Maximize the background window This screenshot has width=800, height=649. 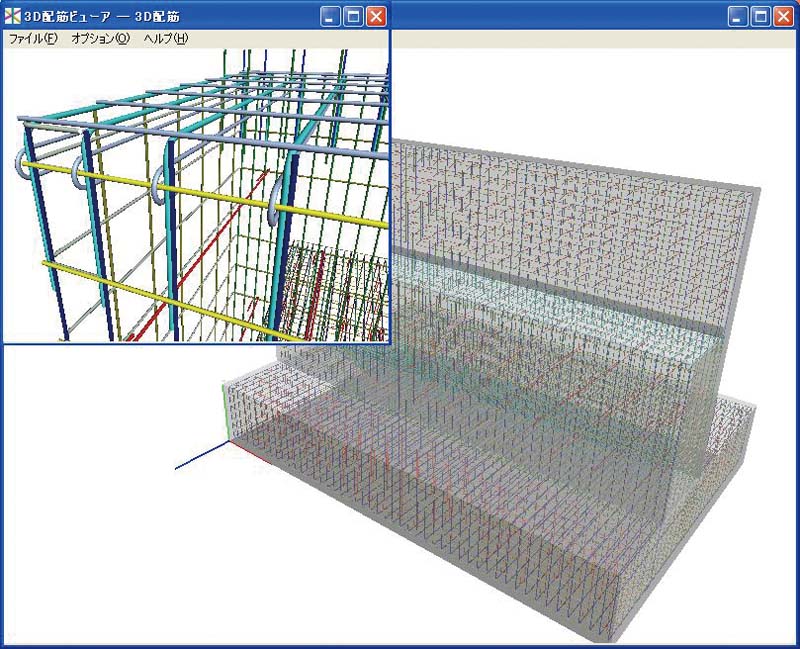tap(760, 17)
